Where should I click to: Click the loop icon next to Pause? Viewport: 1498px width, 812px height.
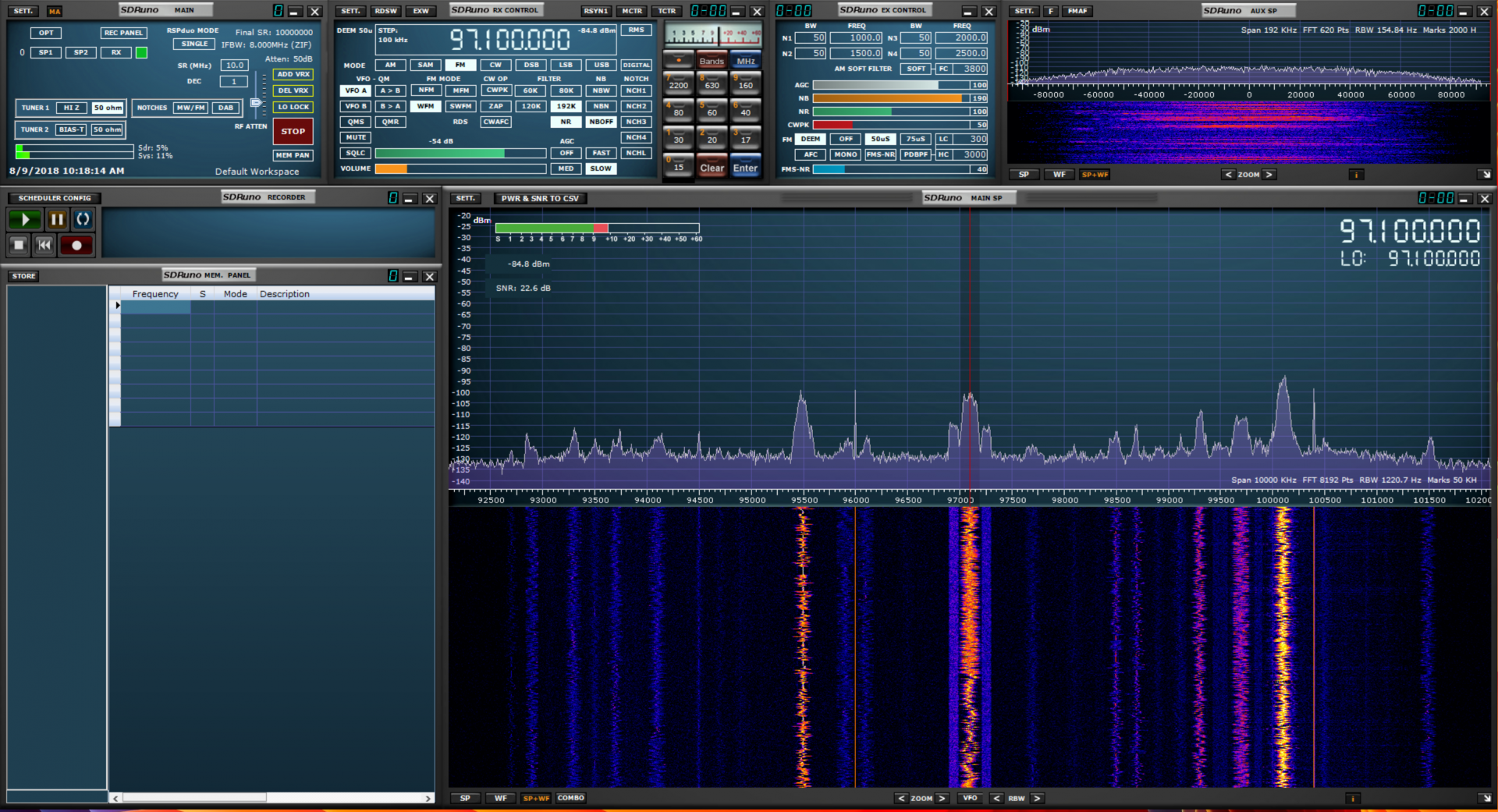83,219
